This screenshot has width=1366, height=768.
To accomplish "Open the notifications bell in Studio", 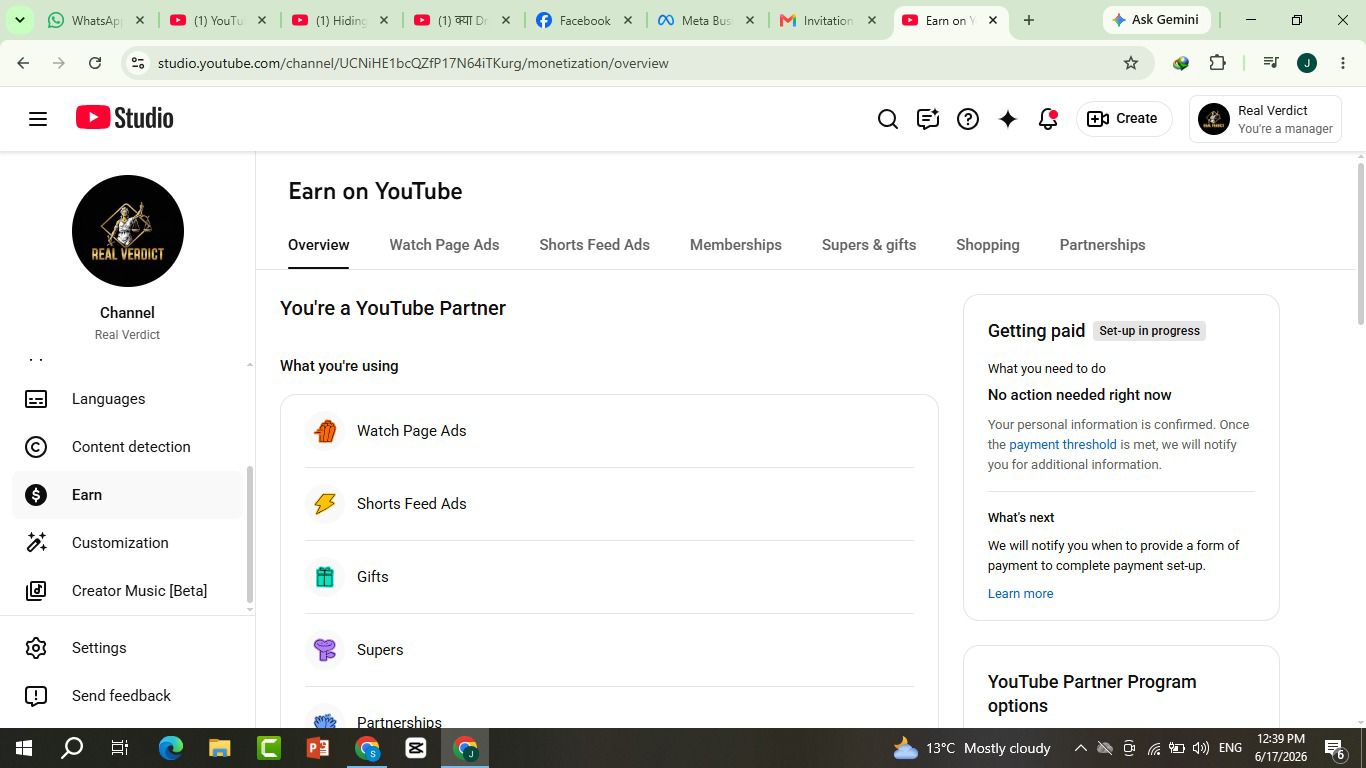I will coord(1048,119).
